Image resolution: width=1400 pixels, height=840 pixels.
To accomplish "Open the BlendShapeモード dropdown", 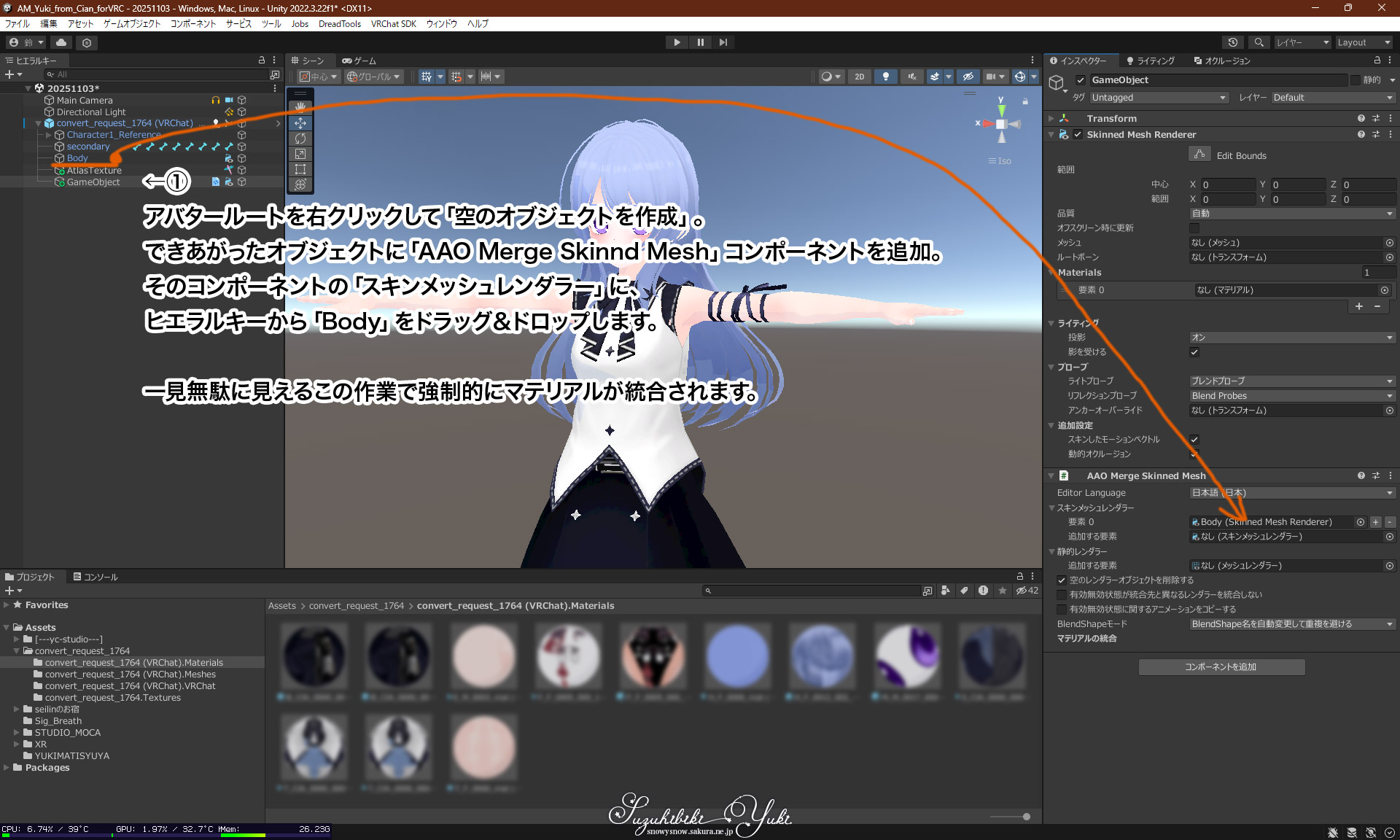I will tap(1292, 624).
